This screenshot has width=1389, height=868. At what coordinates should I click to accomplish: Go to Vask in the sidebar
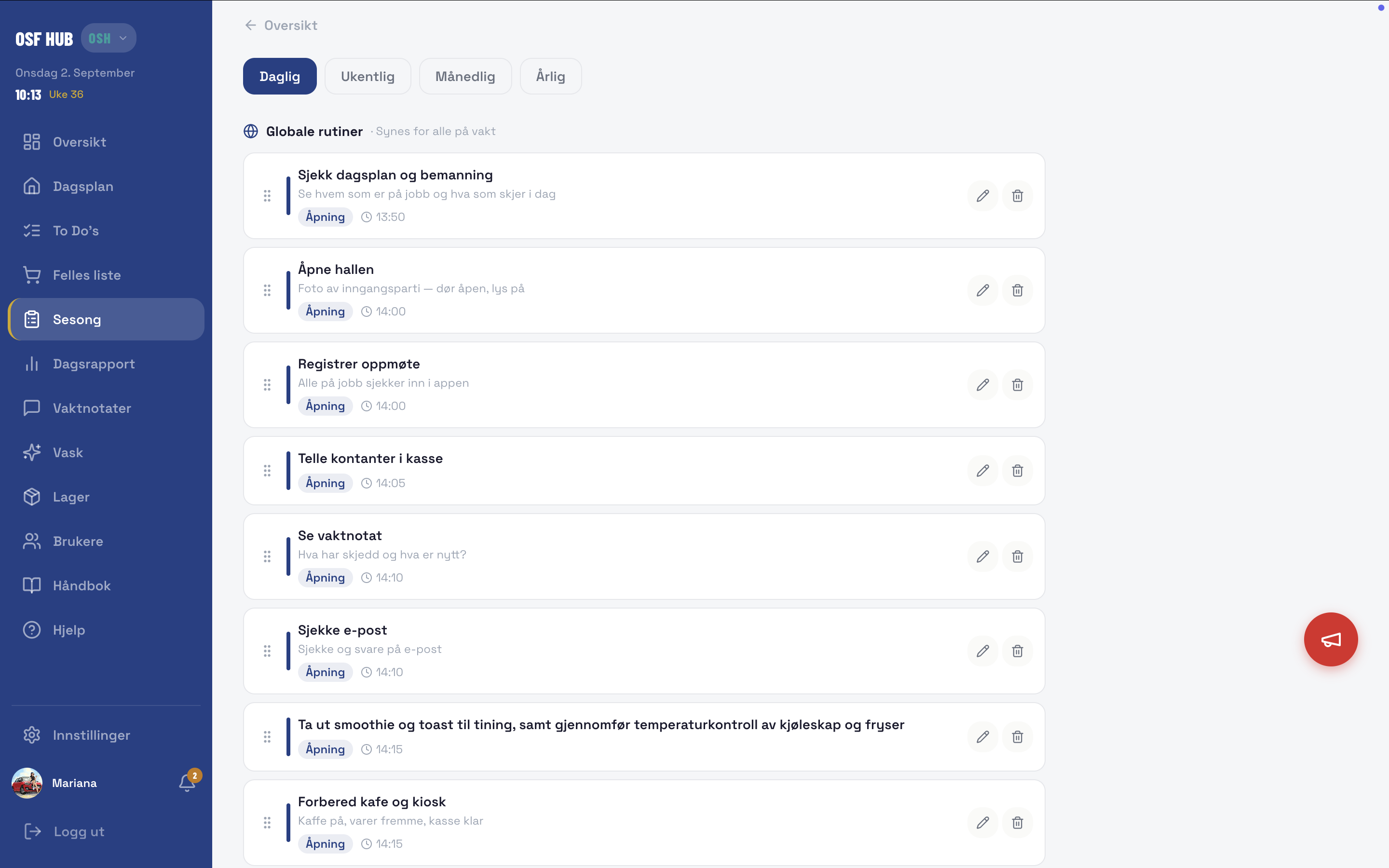106,452
